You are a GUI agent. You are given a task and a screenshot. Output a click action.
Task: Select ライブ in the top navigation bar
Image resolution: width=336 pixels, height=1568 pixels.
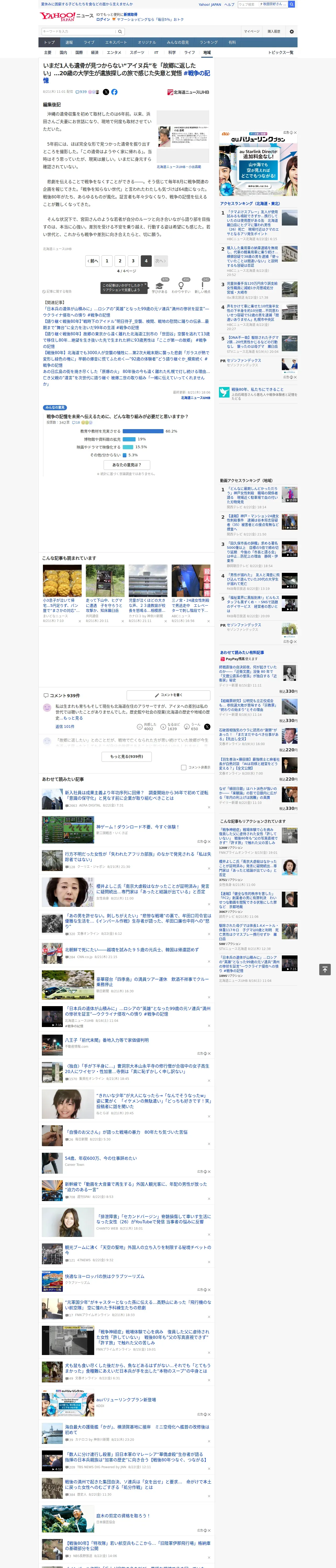(89, 43)
